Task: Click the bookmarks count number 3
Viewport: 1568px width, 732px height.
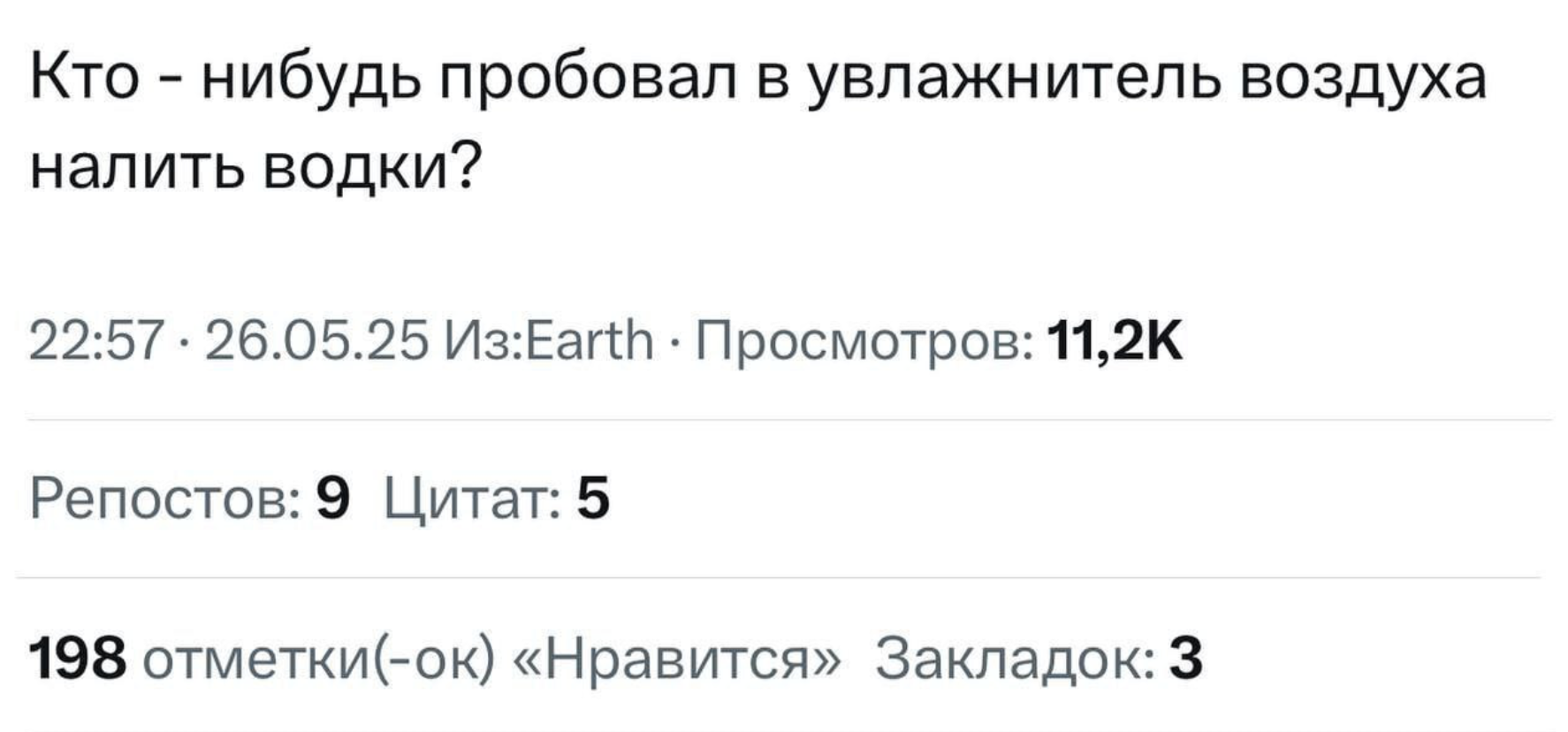Action: [x=1185, y=660]
